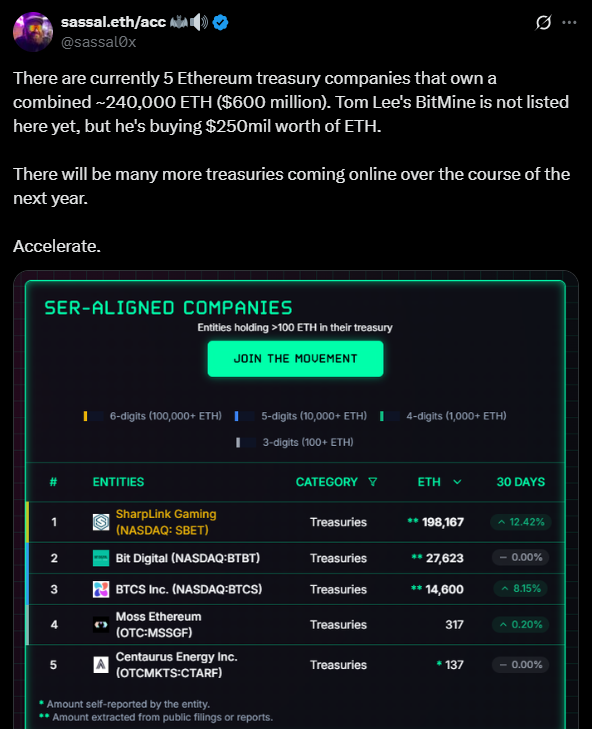Open sassal.eth profile avatar
Viewport: 592px width, 729px height.
point(33,32)
